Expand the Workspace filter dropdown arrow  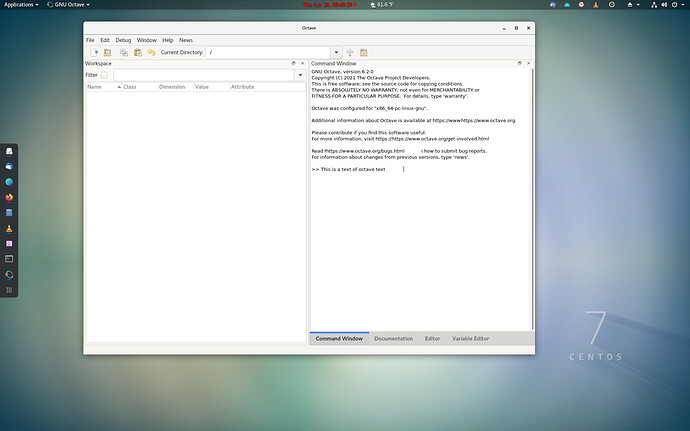tap(301, 75)
